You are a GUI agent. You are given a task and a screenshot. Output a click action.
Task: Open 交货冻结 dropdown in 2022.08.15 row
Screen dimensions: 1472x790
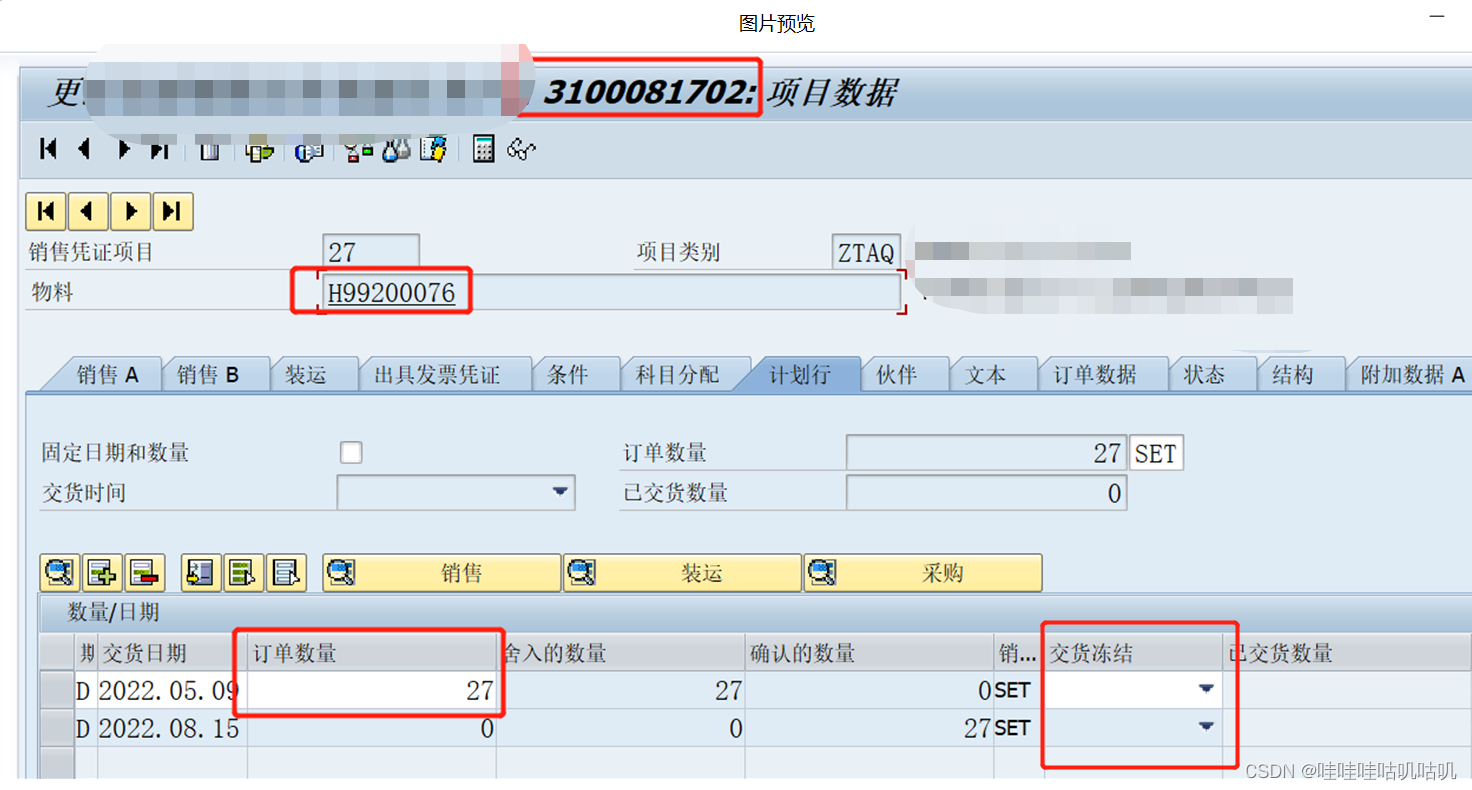(1206, 728)
